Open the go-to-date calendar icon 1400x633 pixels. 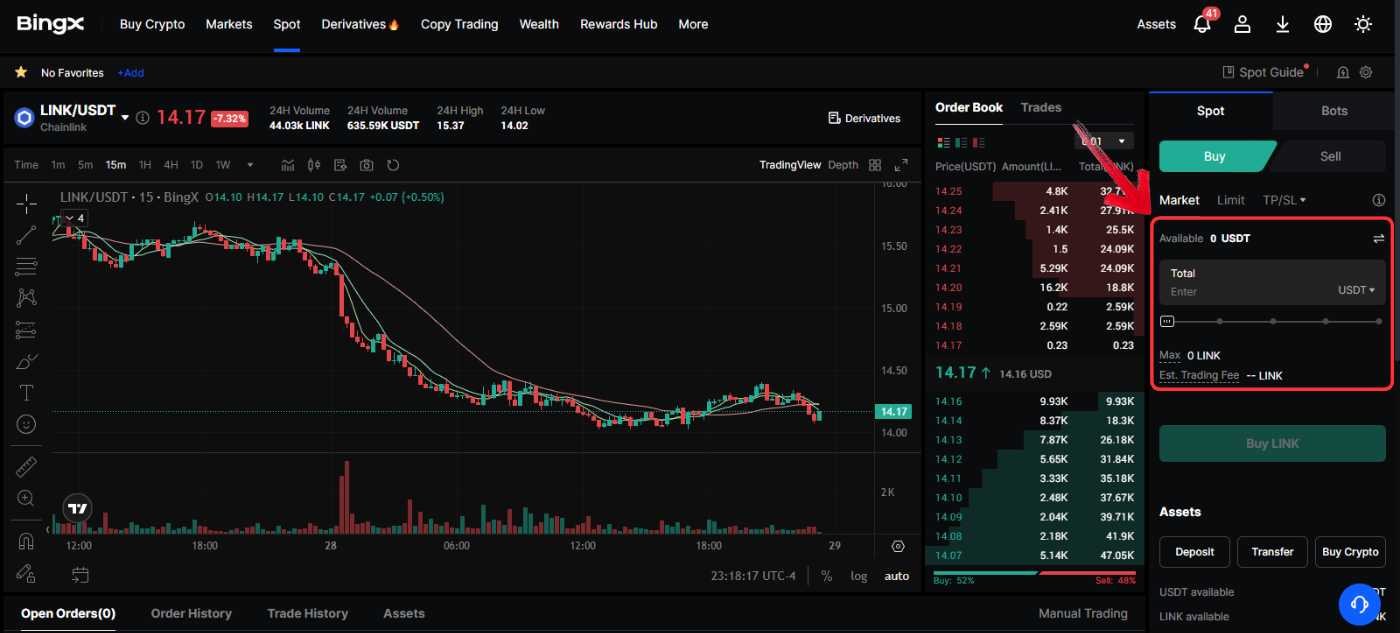[80, 575]
